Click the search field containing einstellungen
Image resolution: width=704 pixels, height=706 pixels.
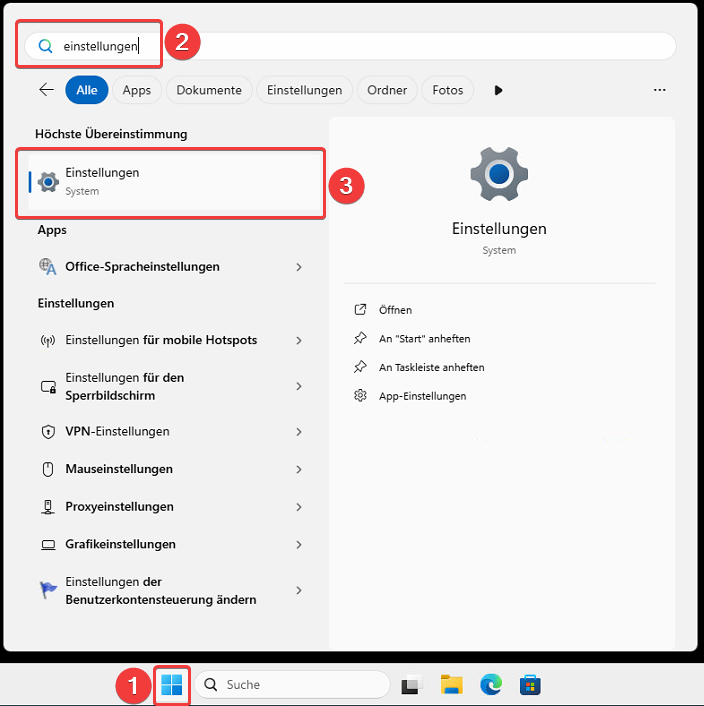[350, 46]
